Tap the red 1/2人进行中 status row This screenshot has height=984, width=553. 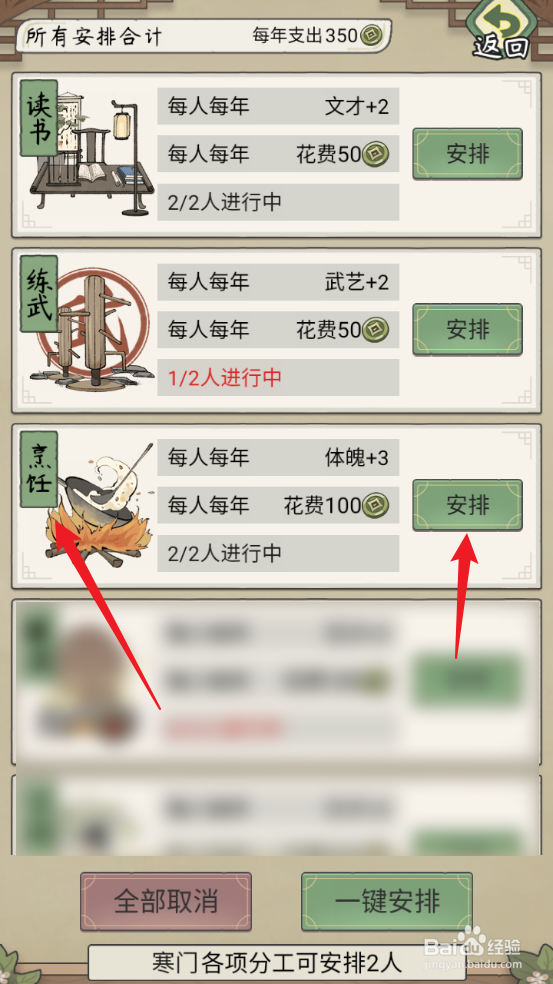tap(278, 378)
